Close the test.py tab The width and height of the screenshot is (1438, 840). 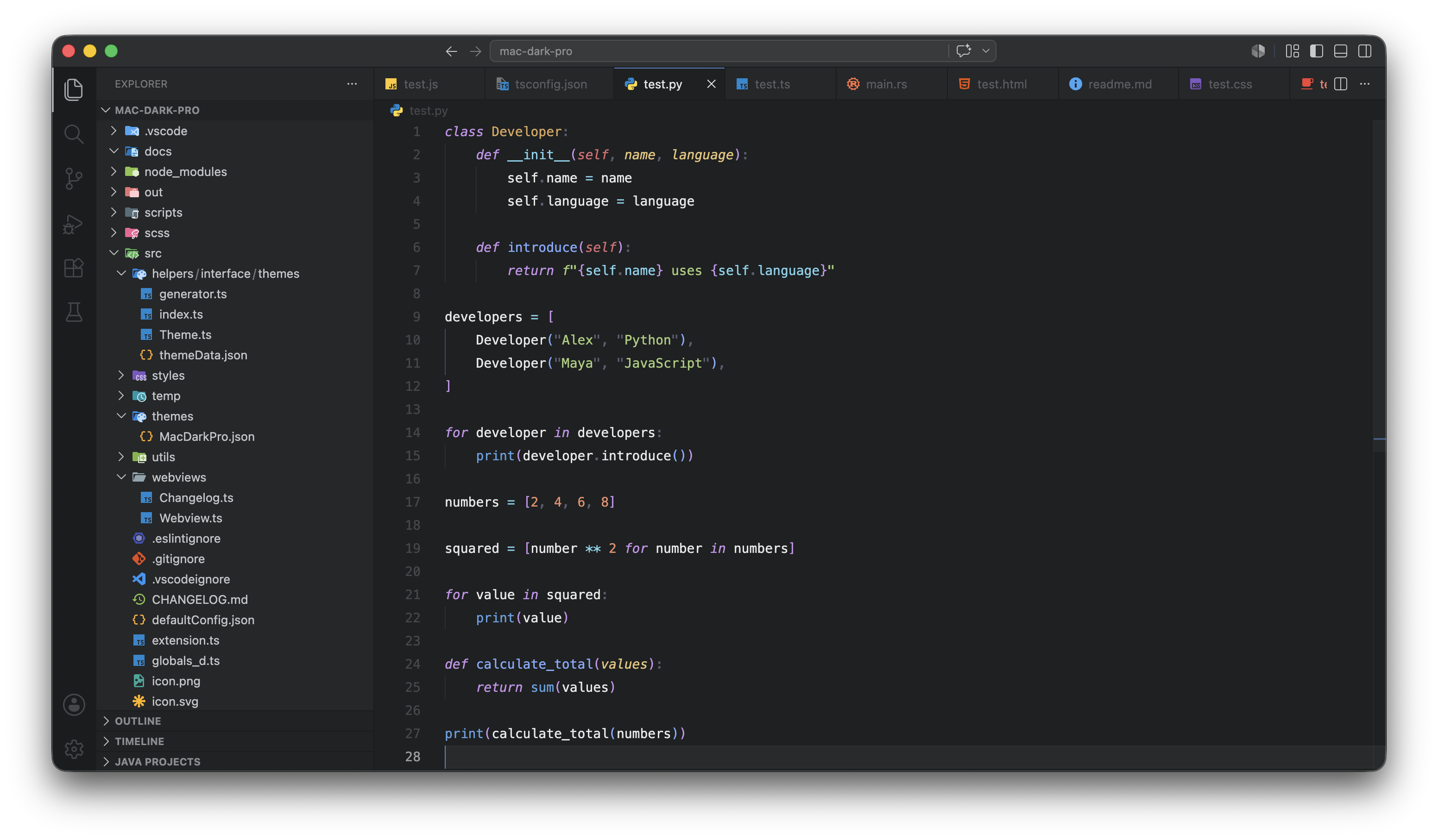point(711,84)
